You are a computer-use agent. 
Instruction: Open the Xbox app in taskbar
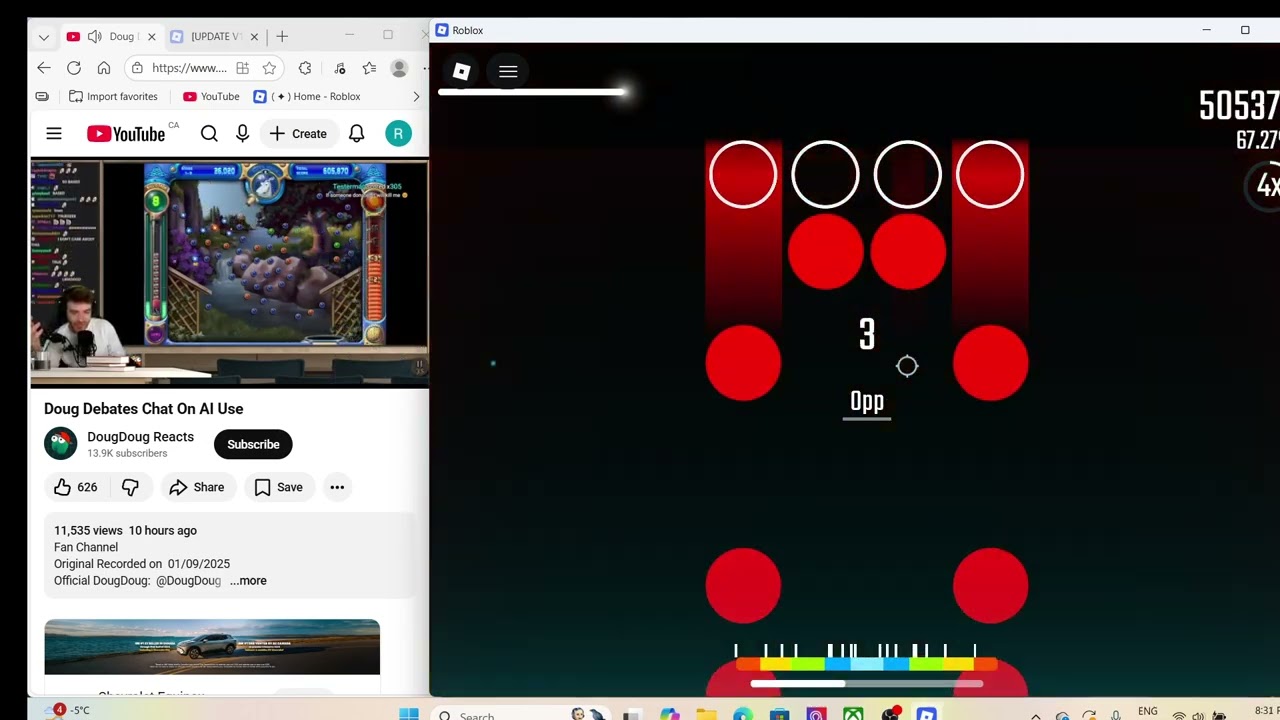(x=853, y=714)
